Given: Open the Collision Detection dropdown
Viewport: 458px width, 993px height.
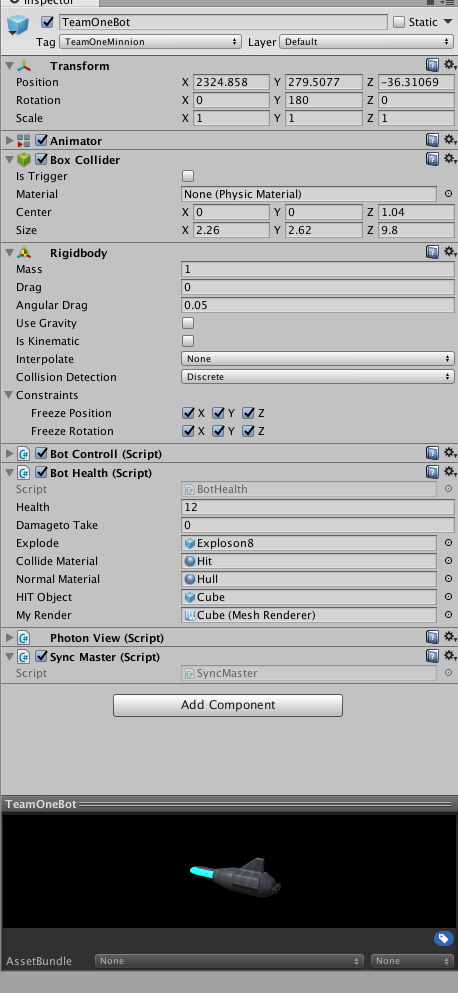Looking at the screenshot, I should [x=317, y=377].
